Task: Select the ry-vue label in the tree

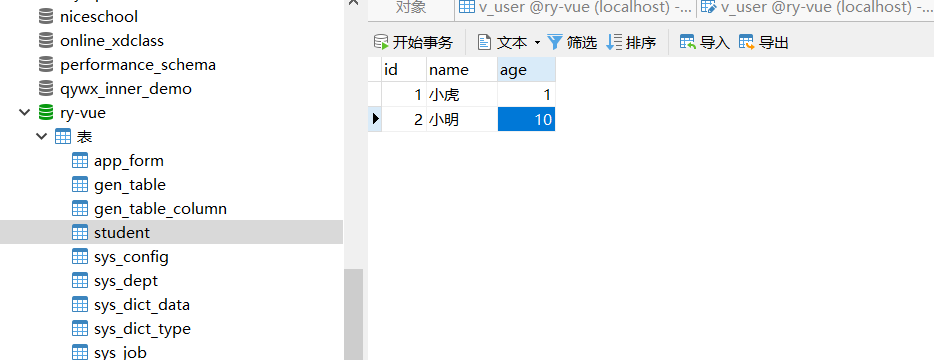Action: pyautogui.click(x=83, y=113)
